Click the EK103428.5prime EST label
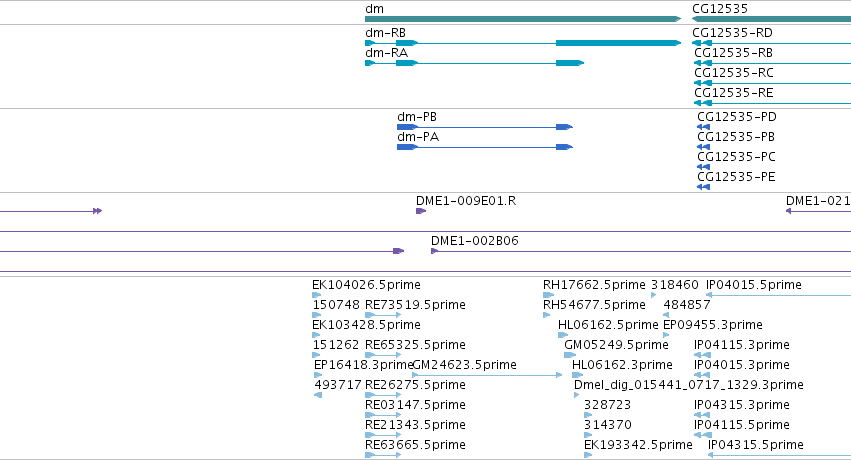The width and height of the screenshot is (851, 460). (366, 325)
